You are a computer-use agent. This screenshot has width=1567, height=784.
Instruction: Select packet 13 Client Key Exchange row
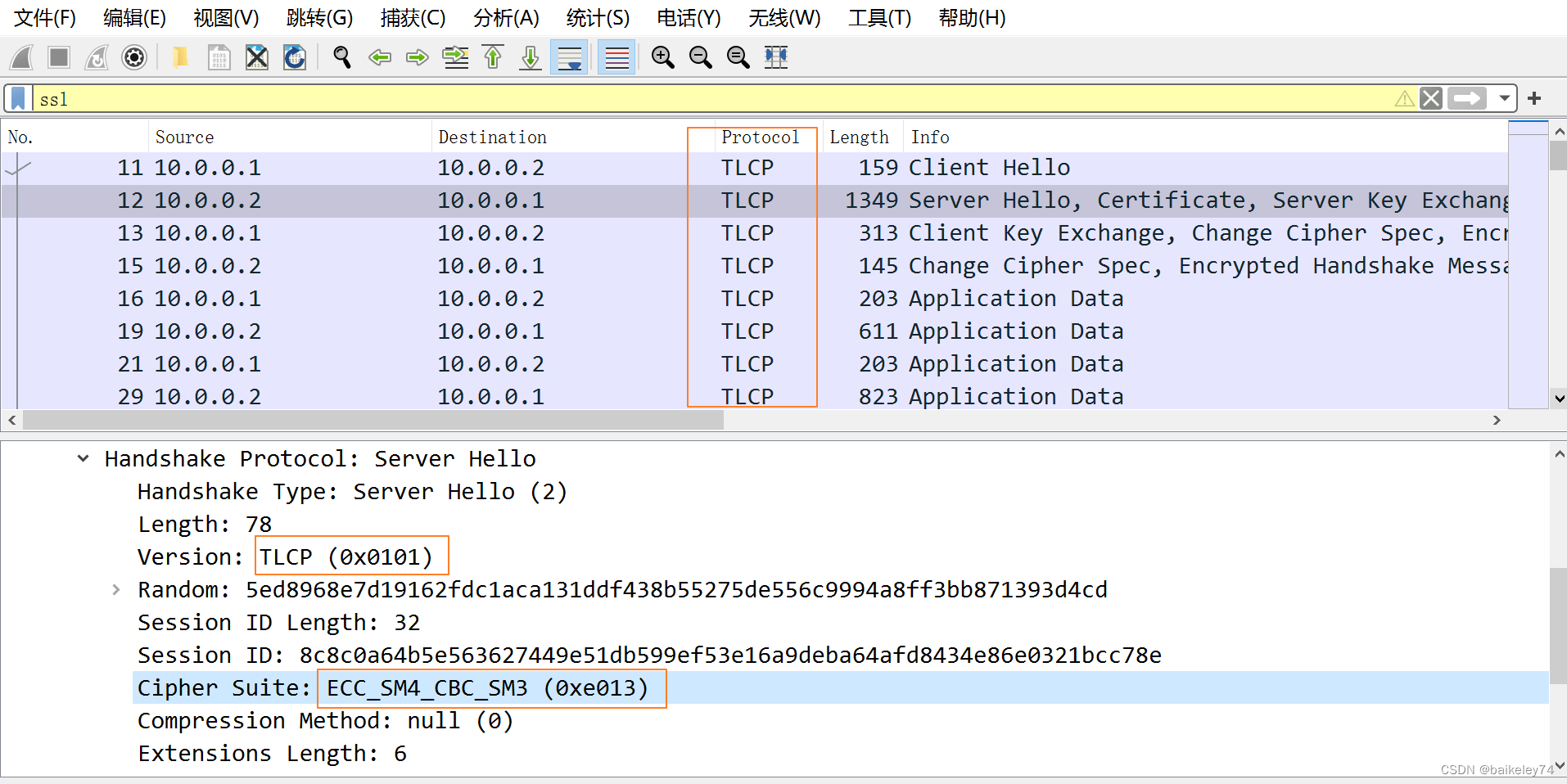[x=754, y=233]
